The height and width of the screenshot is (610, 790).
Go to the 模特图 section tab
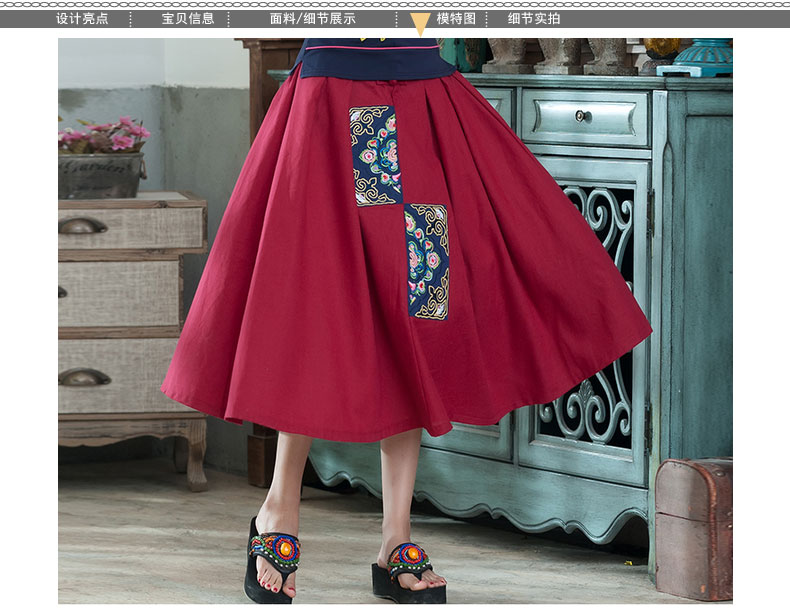(x=456, y=18)
